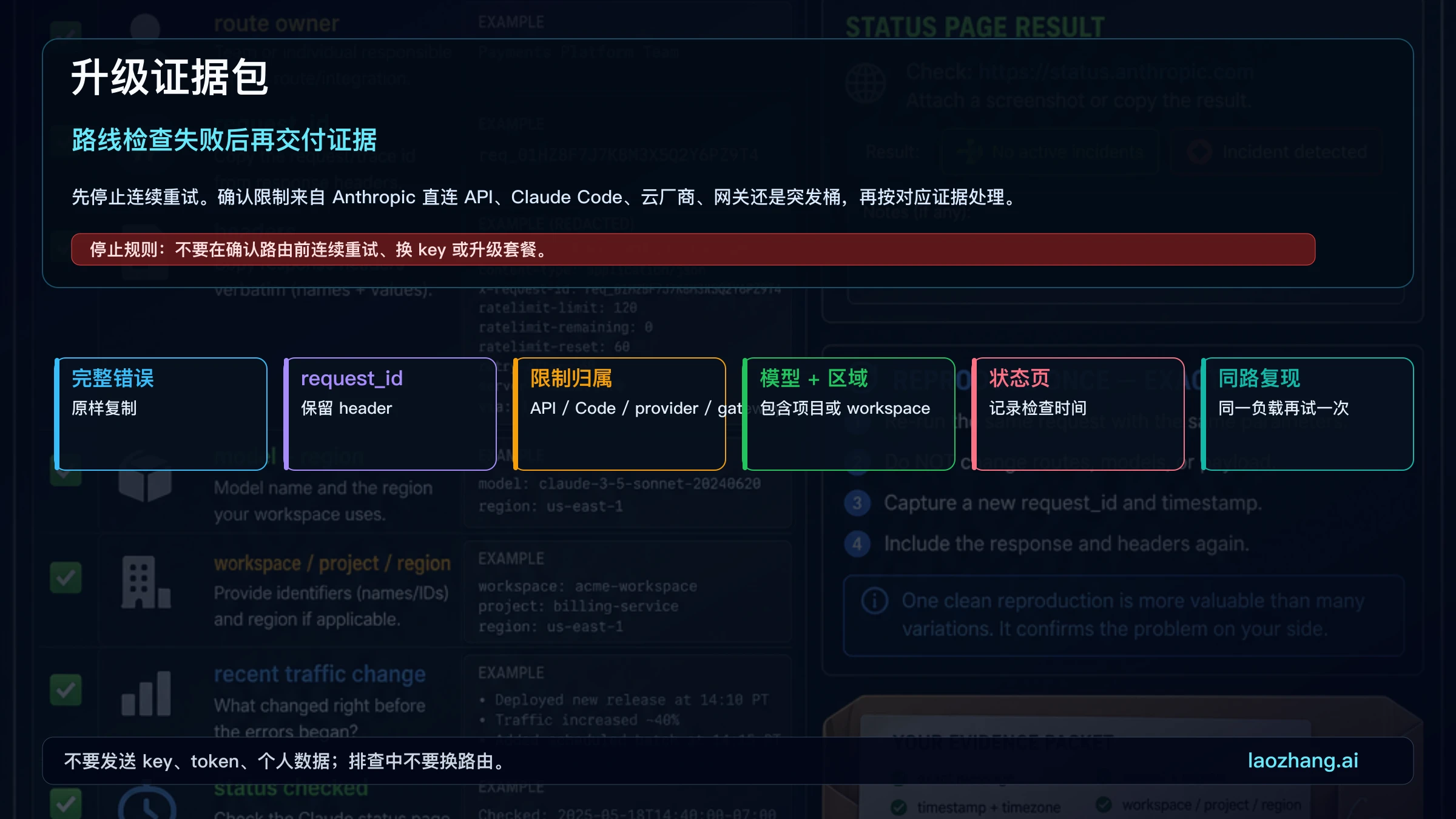Image resolution: width=1456 pixels, height=819 pixels.
Task: Click the line model: claude-3-5-sonnet-20240620
Action: pyautogui.click(x=619, y=484)
